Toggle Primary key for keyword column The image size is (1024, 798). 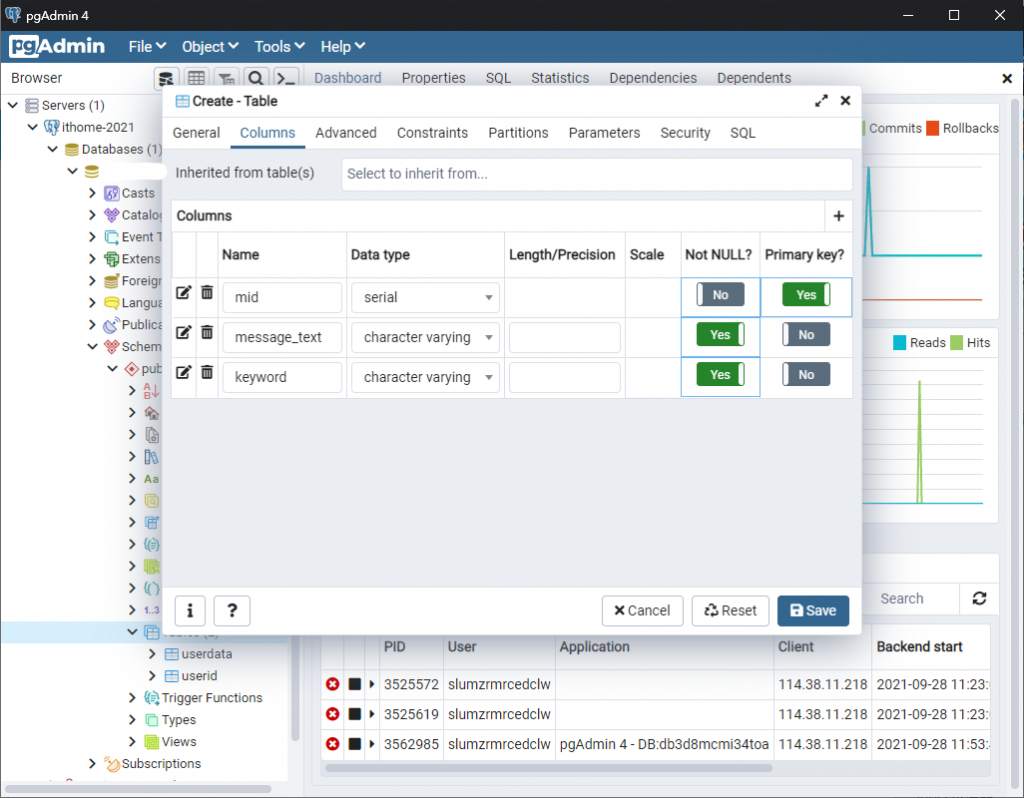pyautogui.click(x=806, y=374)
